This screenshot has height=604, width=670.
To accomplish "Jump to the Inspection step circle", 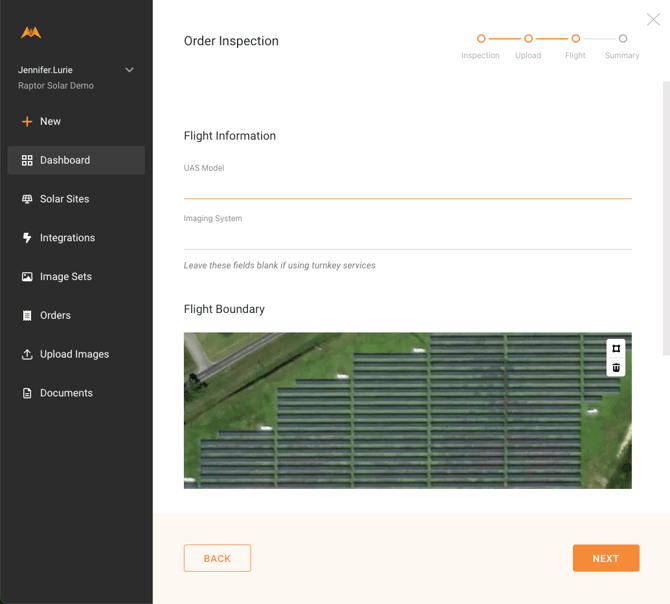I will [481, 39].
